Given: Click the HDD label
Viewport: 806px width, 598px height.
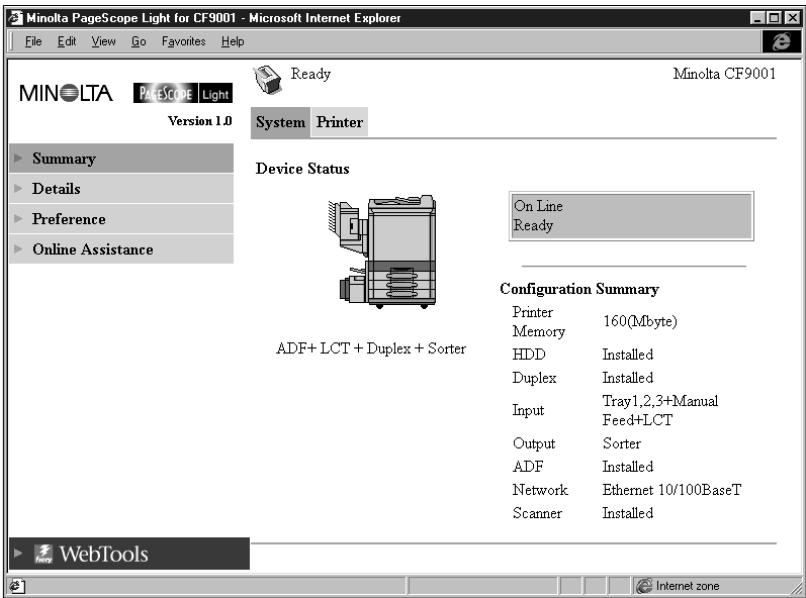Looking at the screenshot, I should 529,354.
